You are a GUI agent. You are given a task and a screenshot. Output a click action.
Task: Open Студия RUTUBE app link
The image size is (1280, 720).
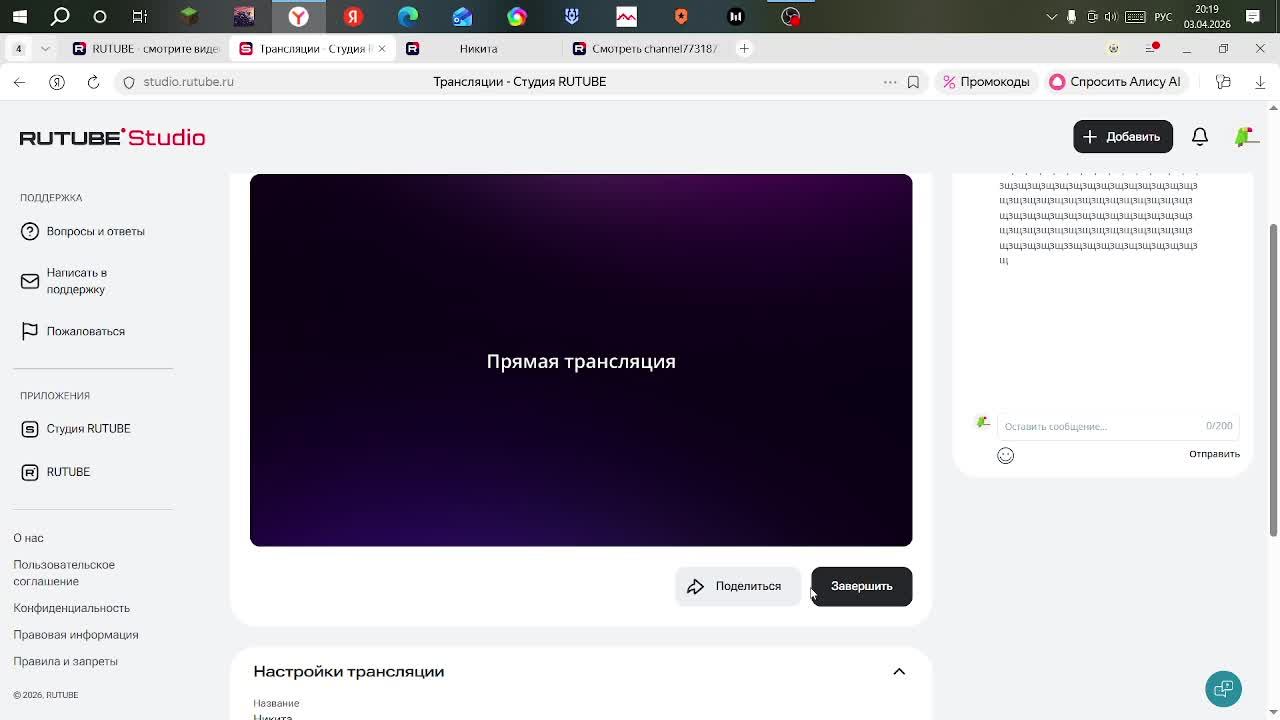pyautogui.click(x=76, y=428)
